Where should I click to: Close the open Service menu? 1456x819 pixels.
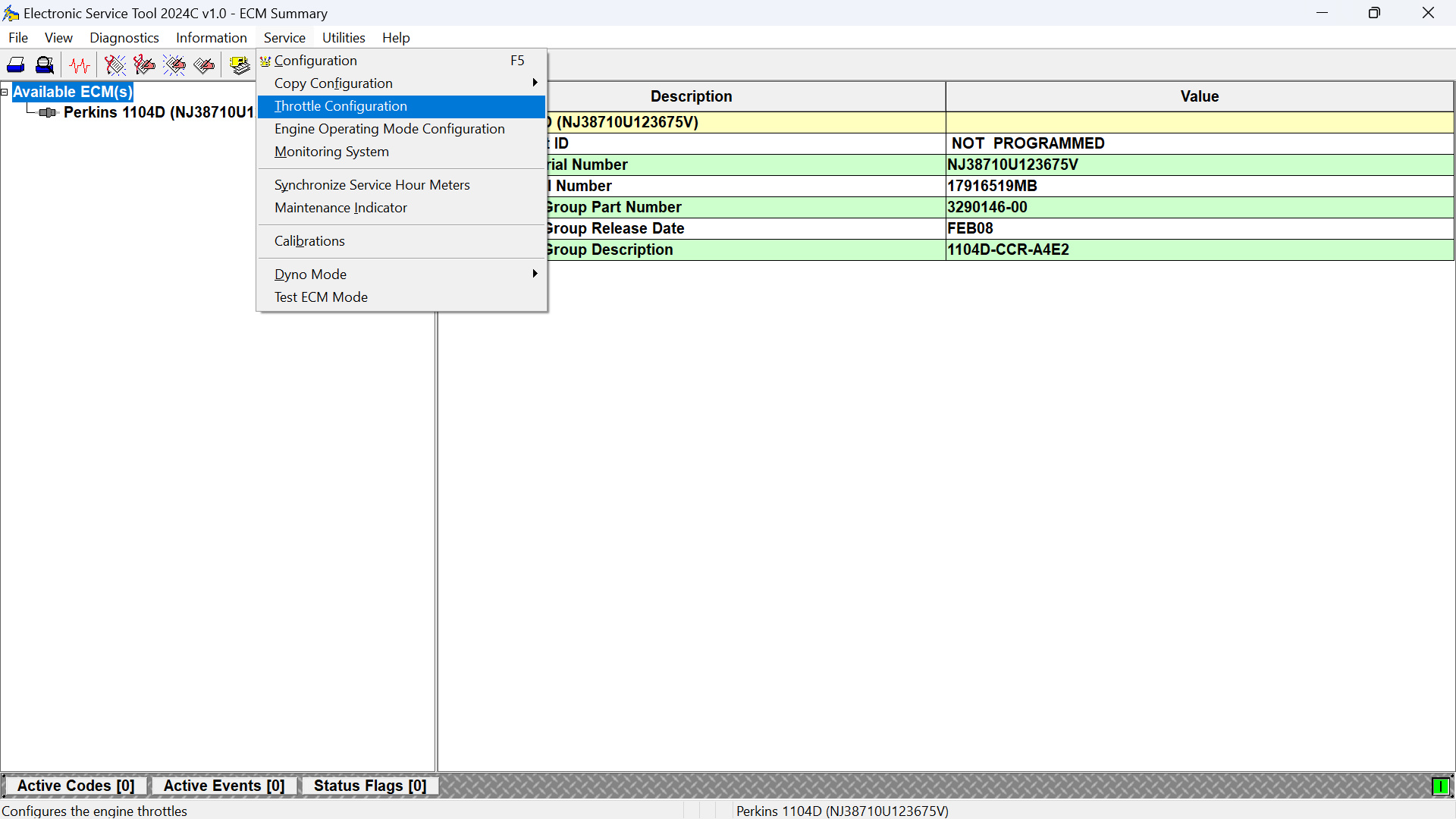[x=284, y=38]
